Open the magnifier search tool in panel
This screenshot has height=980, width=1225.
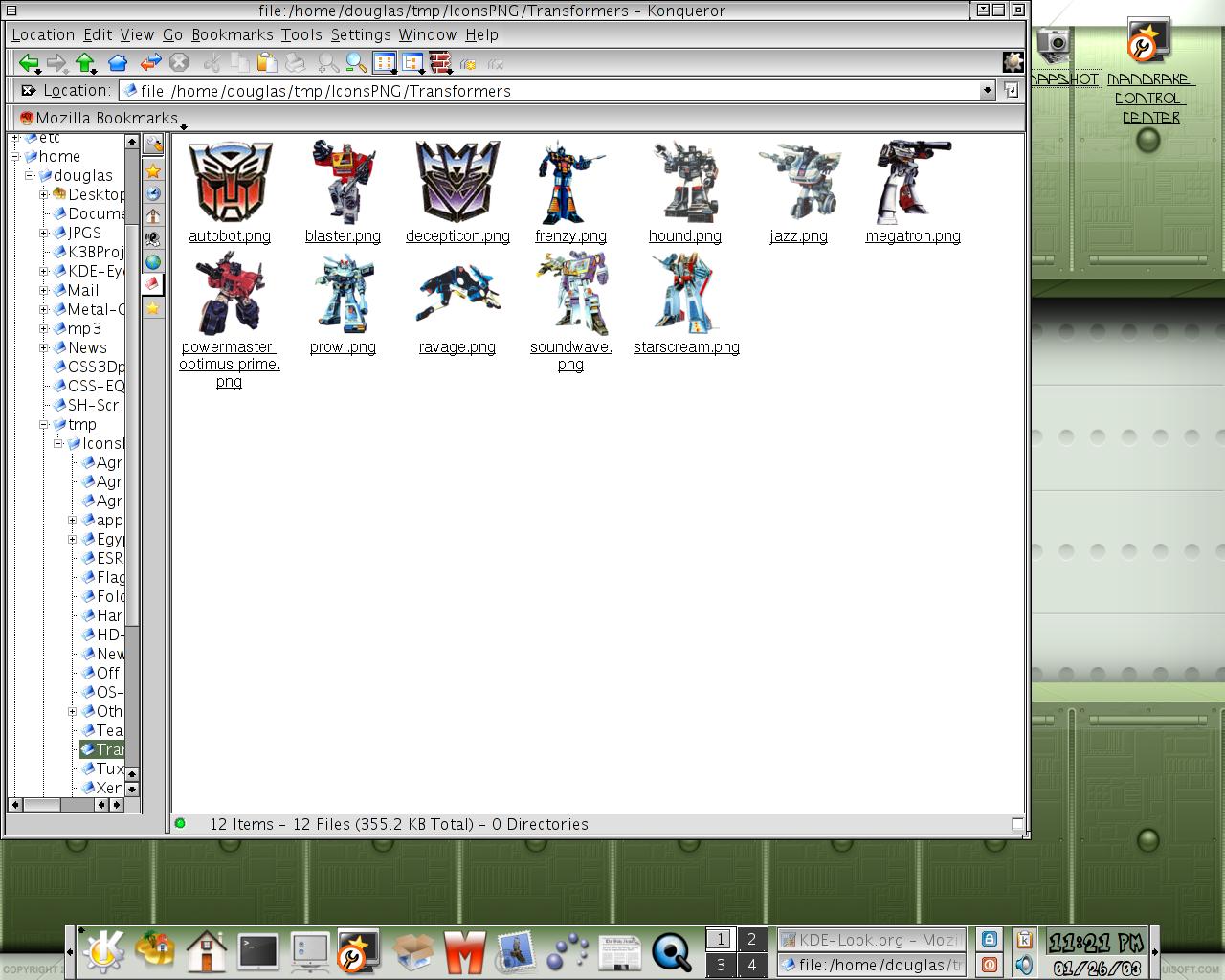point(673,952)
